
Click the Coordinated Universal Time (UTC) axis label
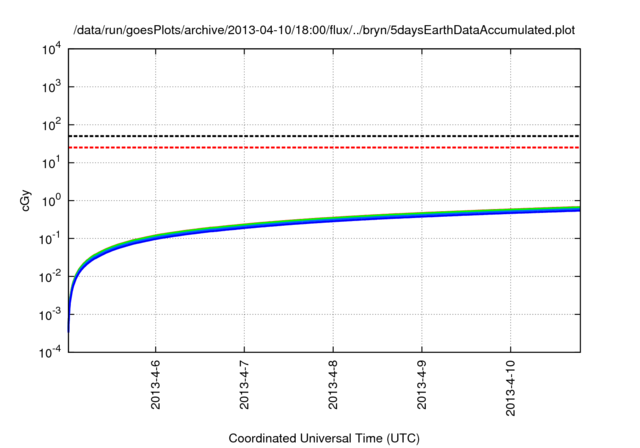pos(324,438)
